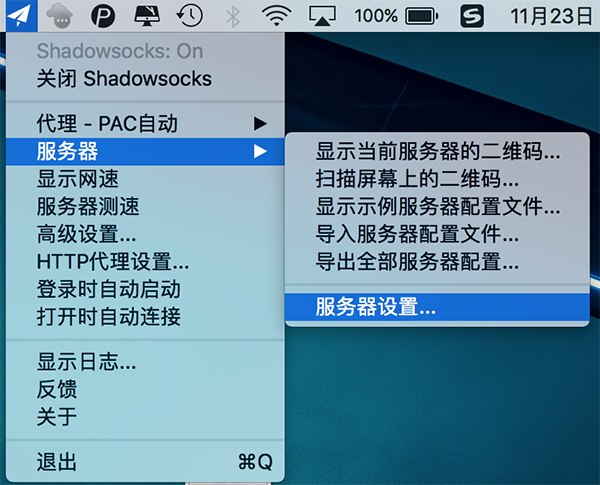Choose 退出 to quit the app
This screenshot has width=600, height=485.
(145, 462)
